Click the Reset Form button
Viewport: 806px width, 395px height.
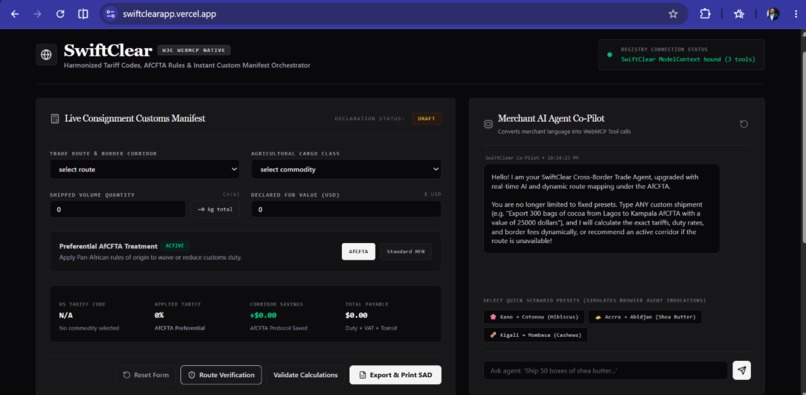(x=145, y=375)
